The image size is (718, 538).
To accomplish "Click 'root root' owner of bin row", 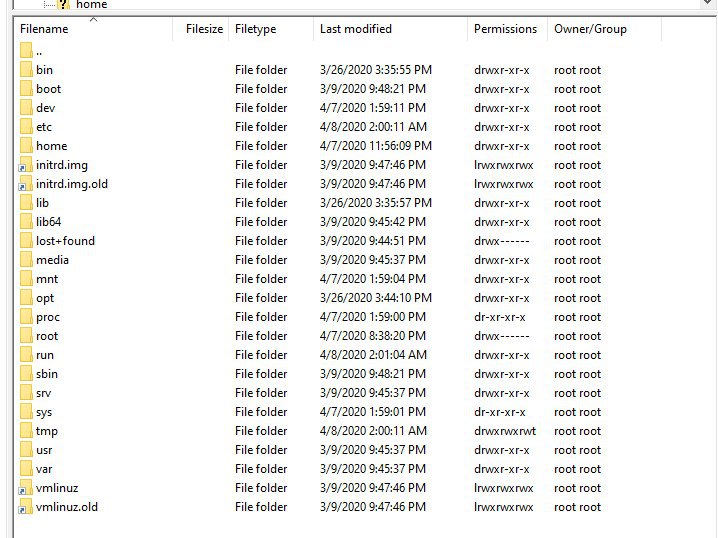I will coord(577,70).
